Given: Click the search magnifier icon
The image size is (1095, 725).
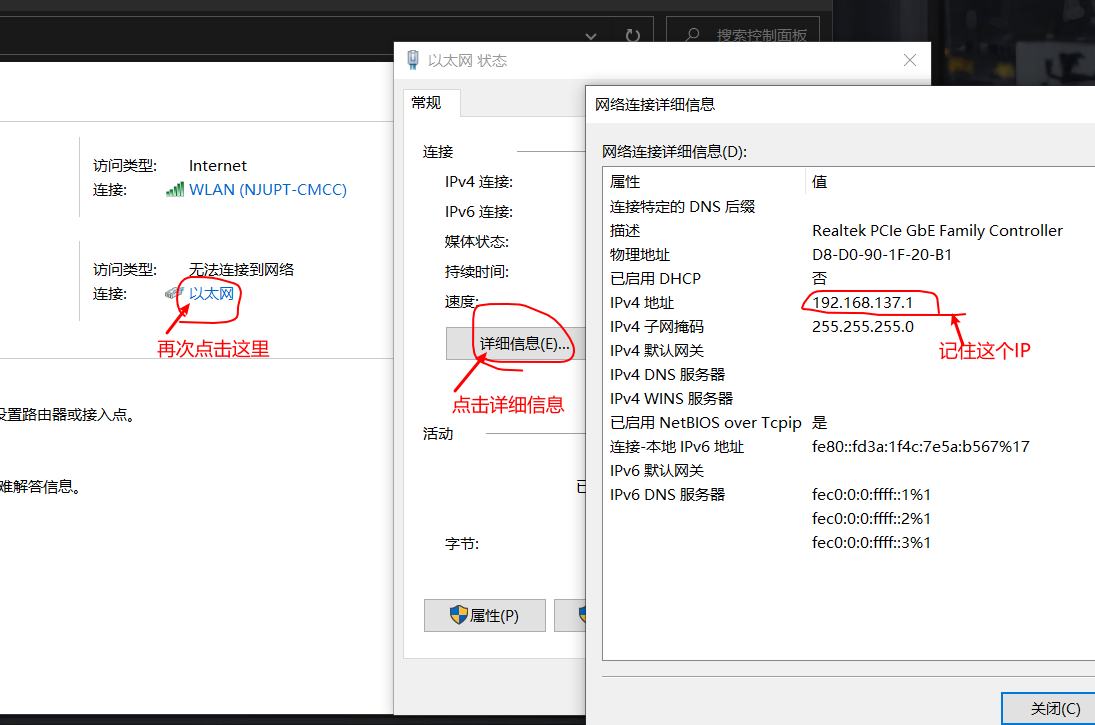Looking at the screenshot, I should (692, 35).
